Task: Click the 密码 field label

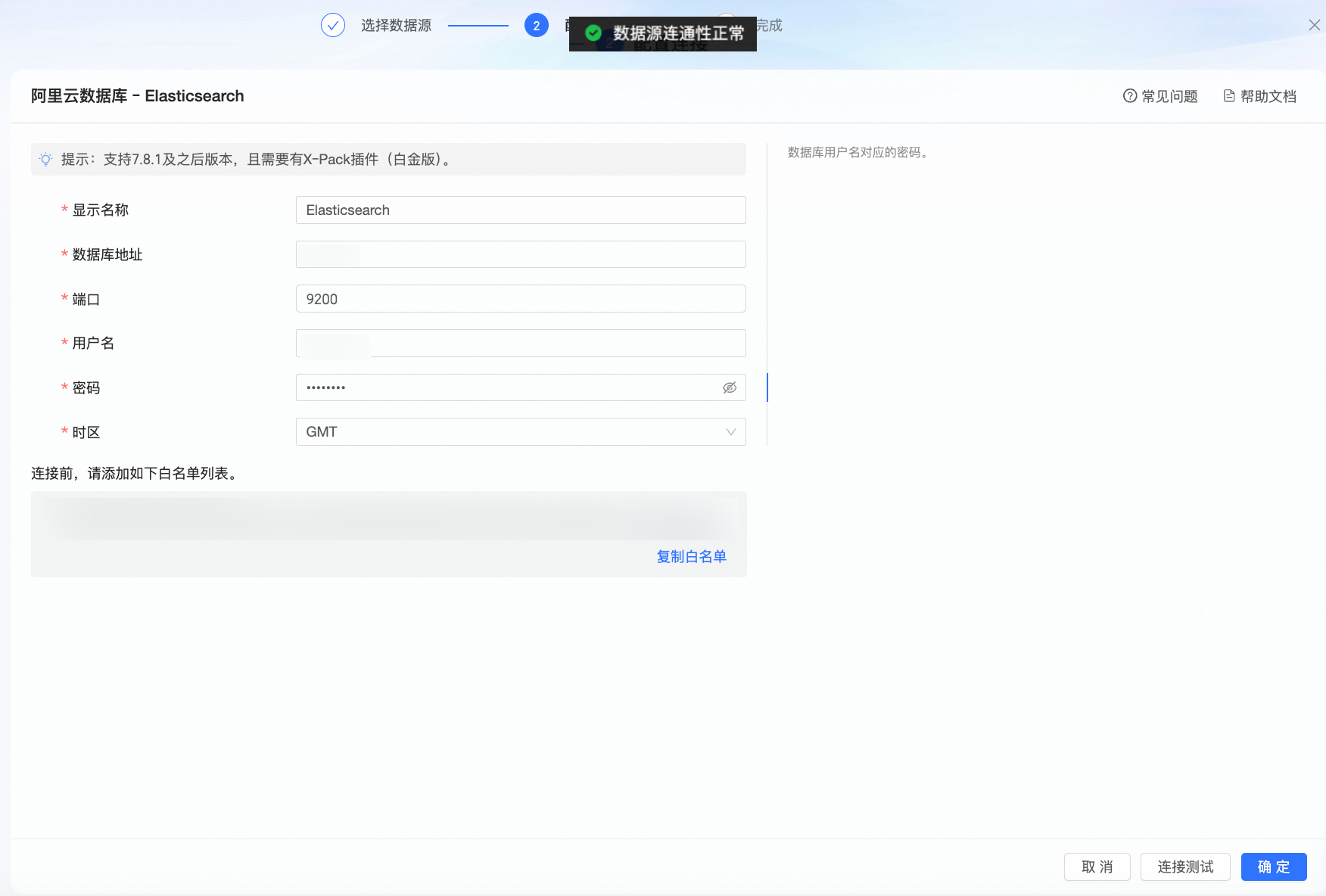Action: click(x=86, y=387)
